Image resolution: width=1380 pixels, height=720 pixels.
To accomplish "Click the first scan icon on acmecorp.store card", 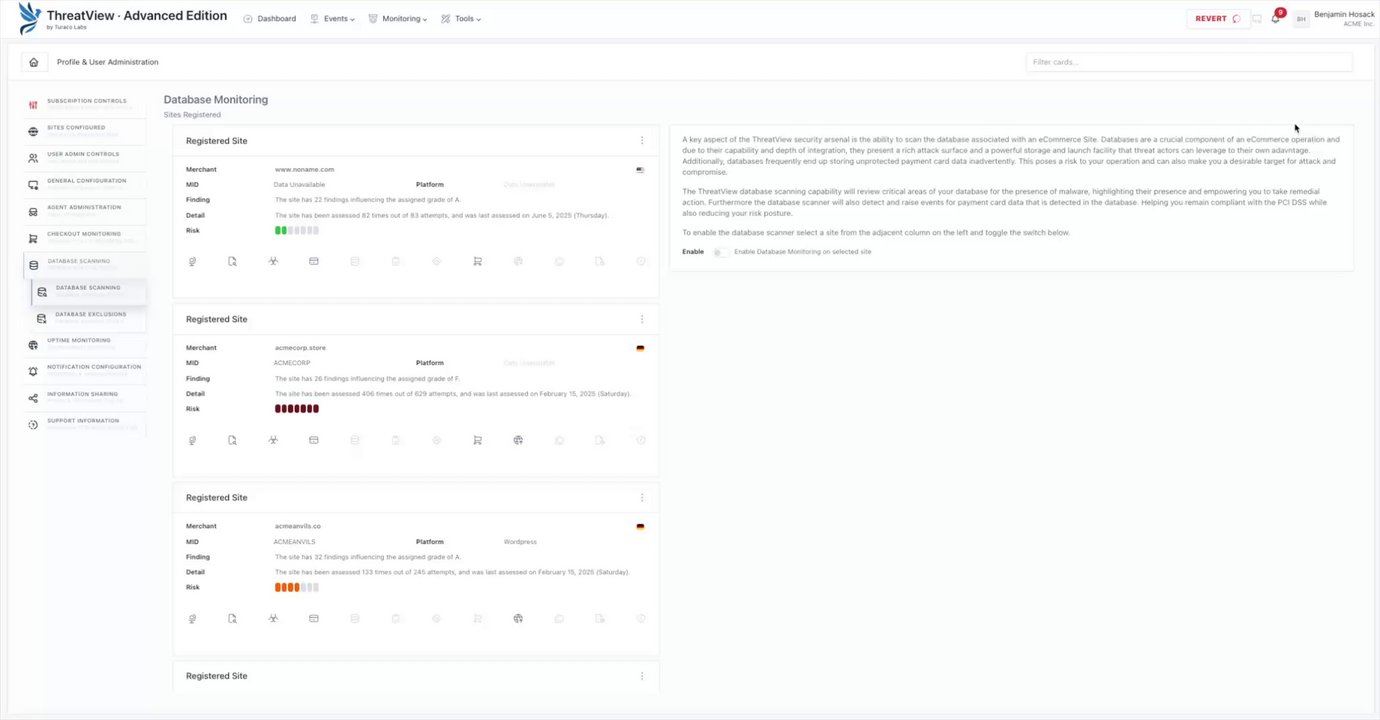I will [192, 440].
